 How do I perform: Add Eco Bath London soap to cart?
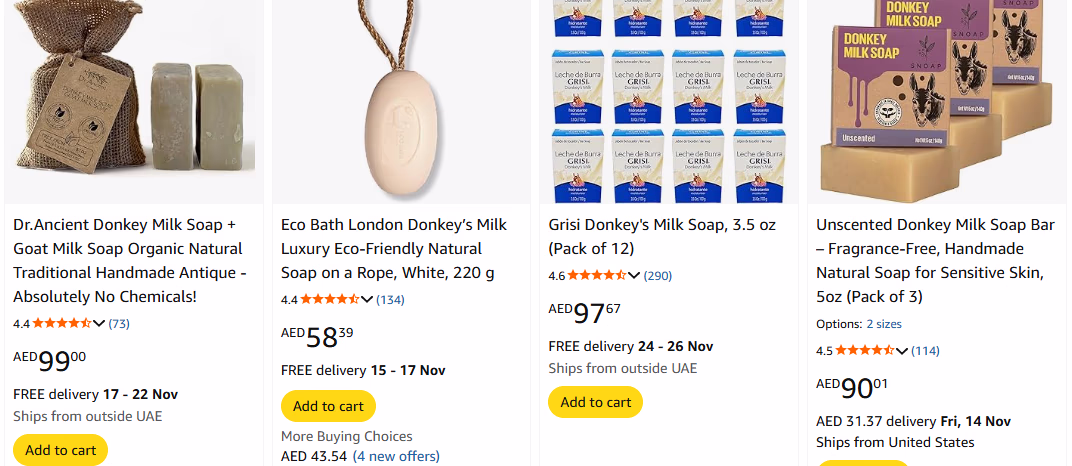328,406
